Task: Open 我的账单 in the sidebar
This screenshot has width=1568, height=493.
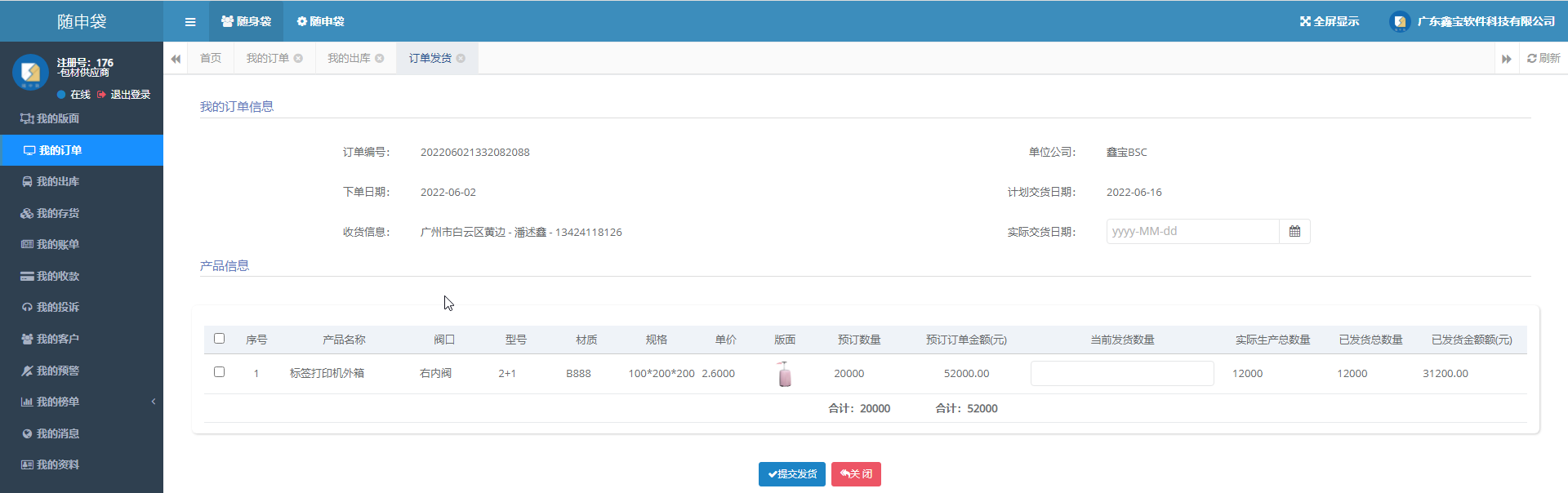Action: coord(82,244)
